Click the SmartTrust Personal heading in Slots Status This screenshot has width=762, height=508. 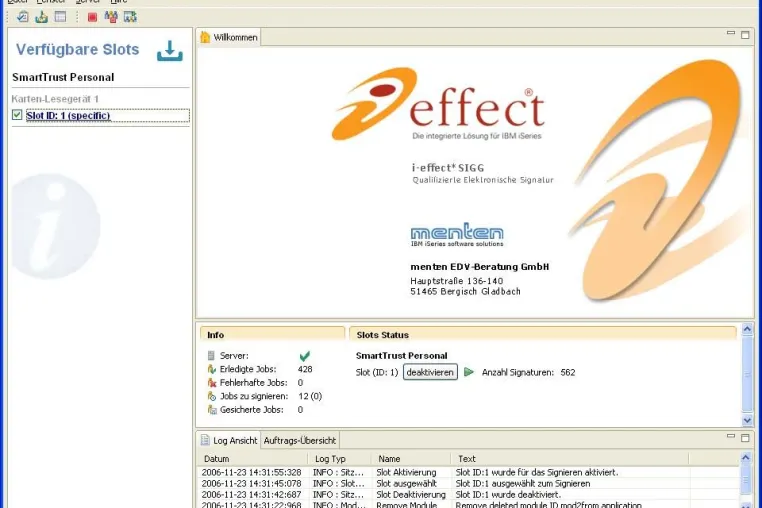pos(401,355)
